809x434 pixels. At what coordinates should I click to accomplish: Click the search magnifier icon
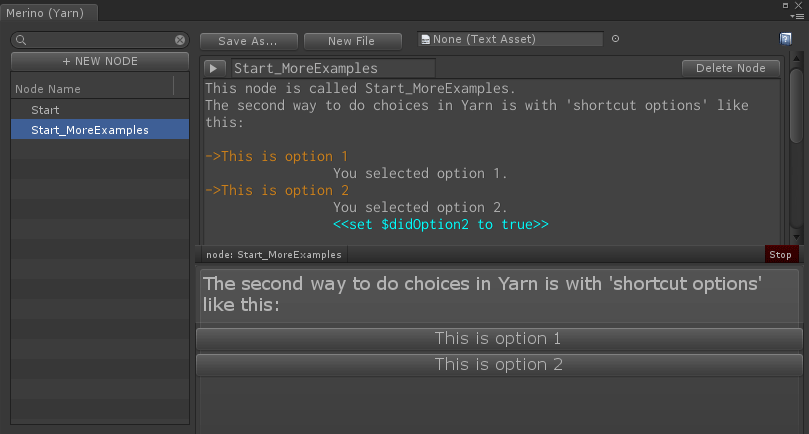pyautogui.click(x=22, y=40)
